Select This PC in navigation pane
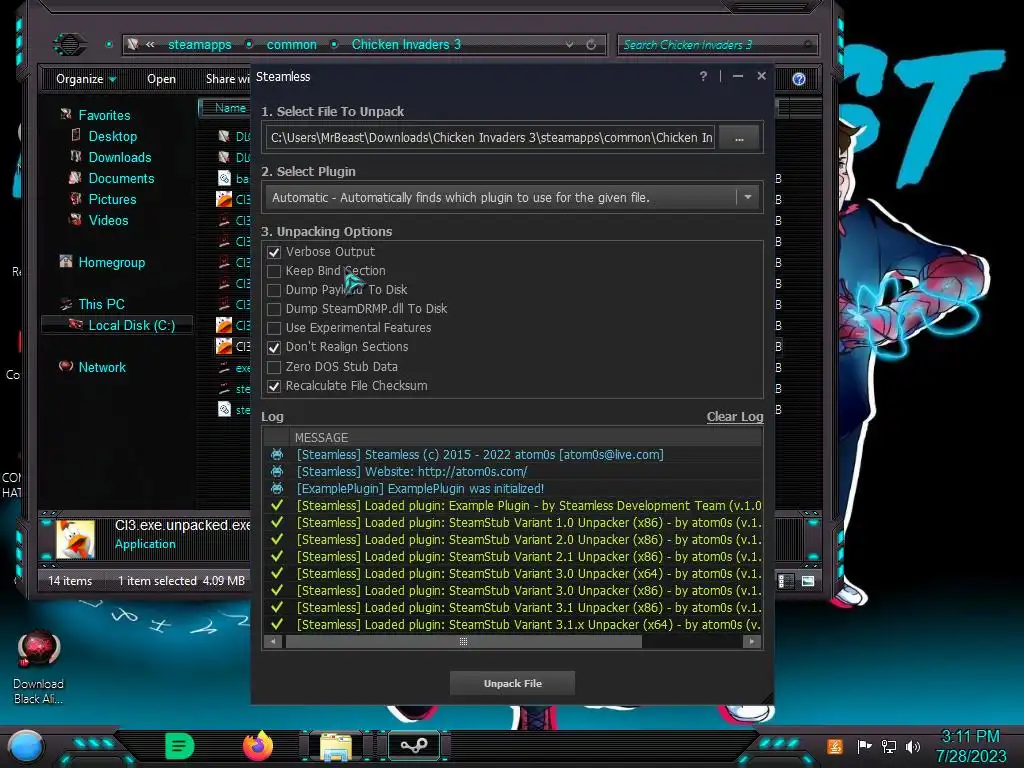1024x768 pixels. point(101,304)
